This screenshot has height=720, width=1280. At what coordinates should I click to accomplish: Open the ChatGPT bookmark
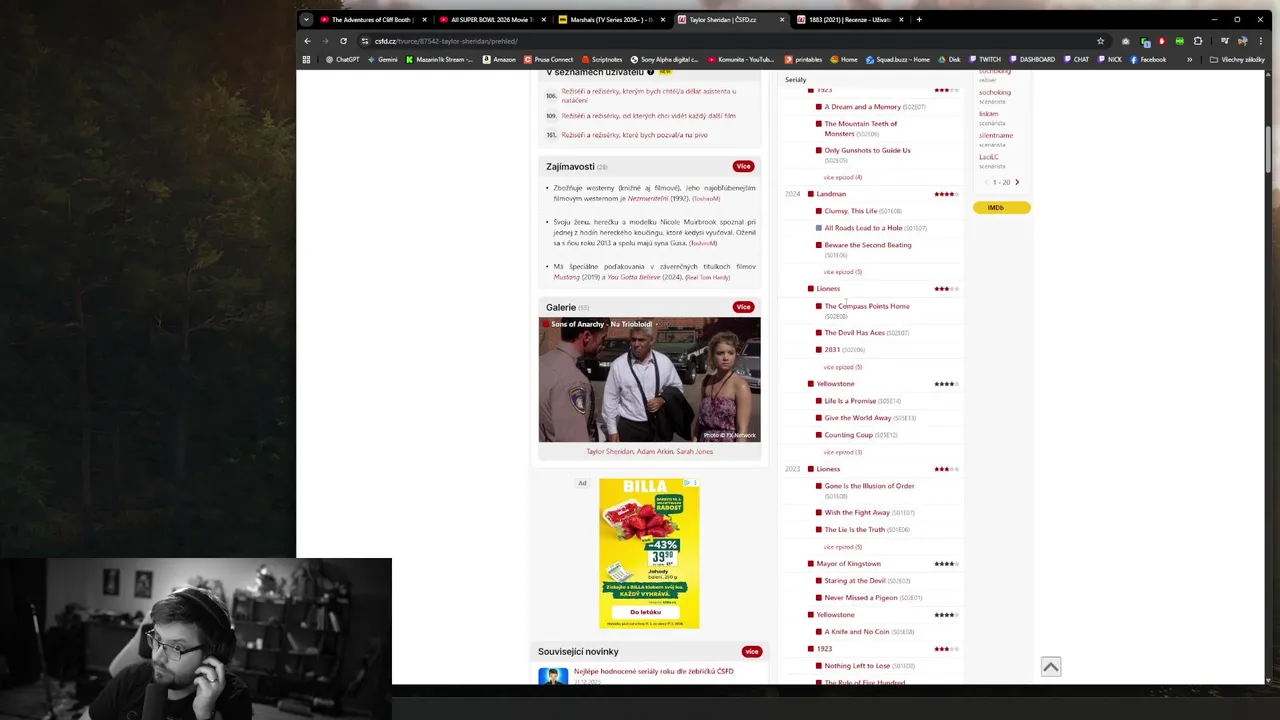(342, 60)
